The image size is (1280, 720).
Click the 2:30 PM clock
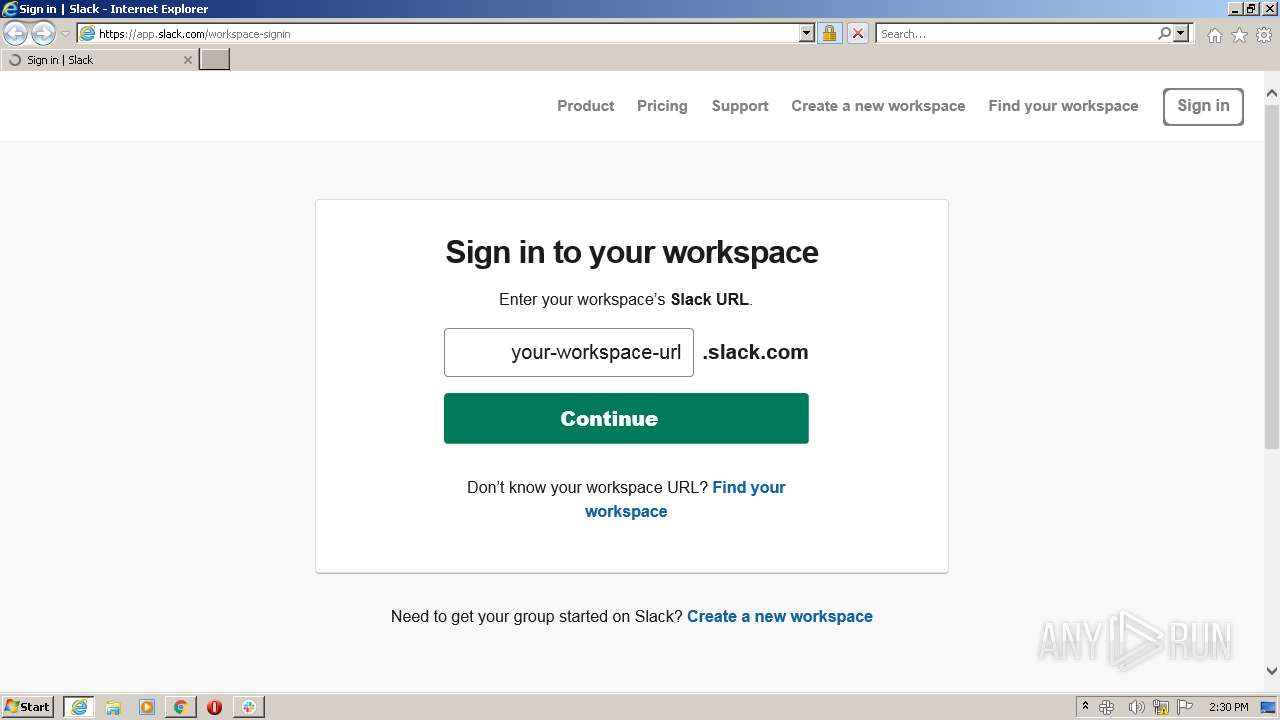coord(1228,707)
